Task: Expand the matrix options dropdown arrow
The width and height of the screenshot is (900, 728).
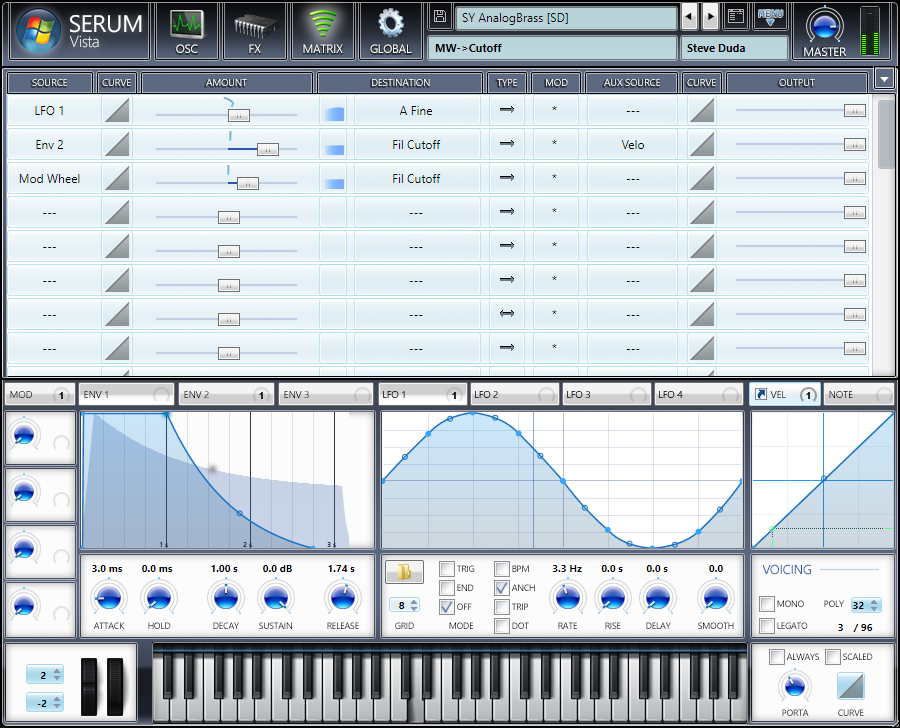Action: 884,79
